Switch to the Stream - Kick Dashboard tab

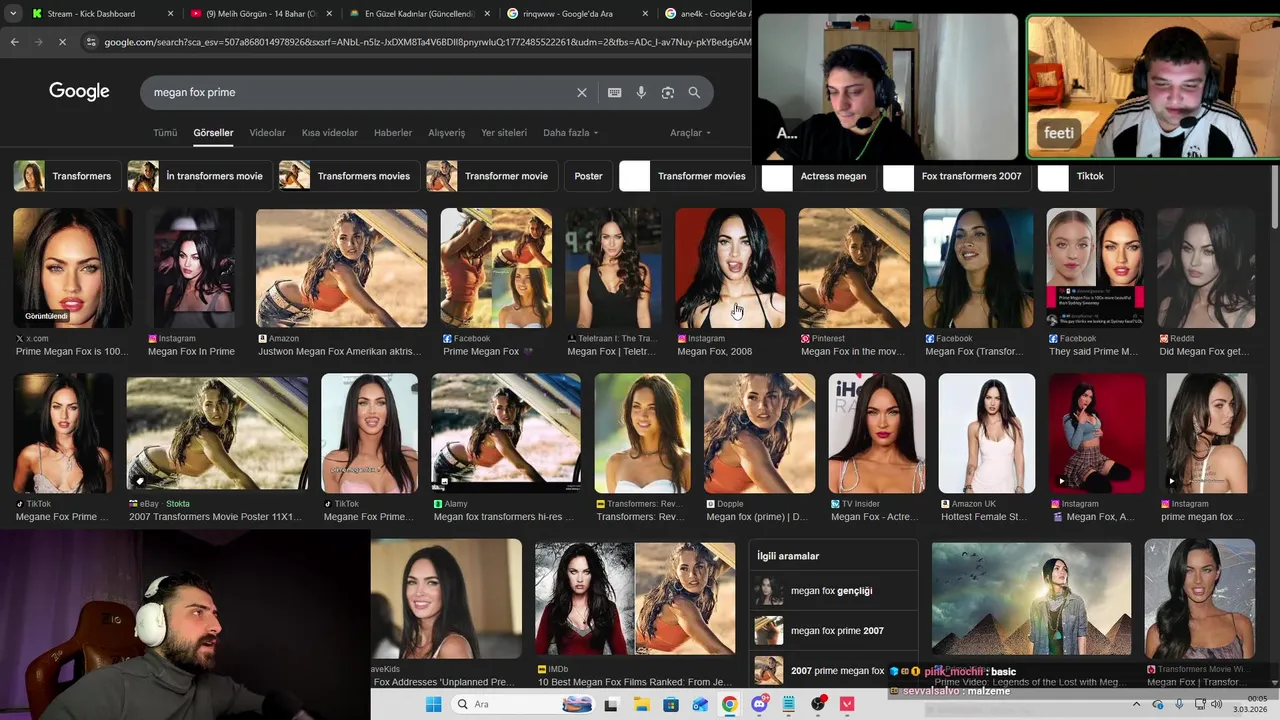click(100, 14)
